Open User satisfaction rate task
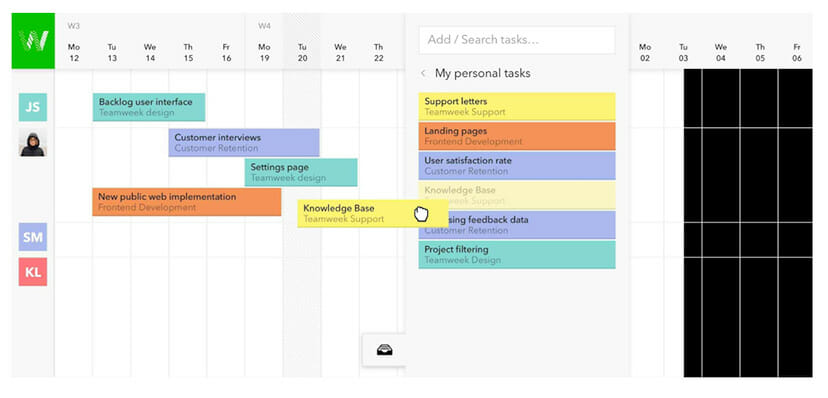The height and width of the screenshot is (398, 828). (x=517, y=166)
